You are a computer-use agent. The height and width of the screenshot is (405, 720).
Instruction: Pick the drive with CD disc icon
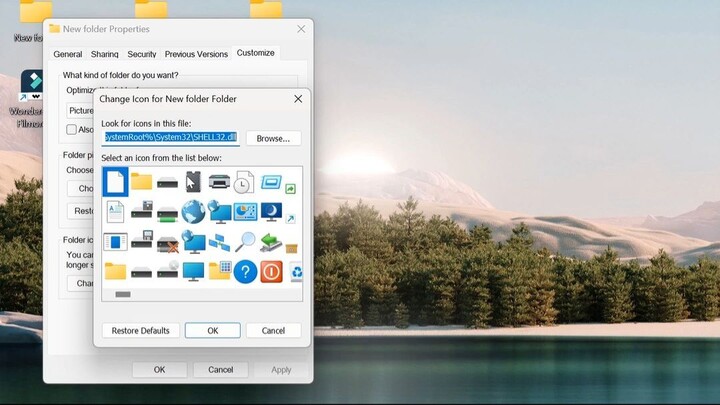[167, 270]
